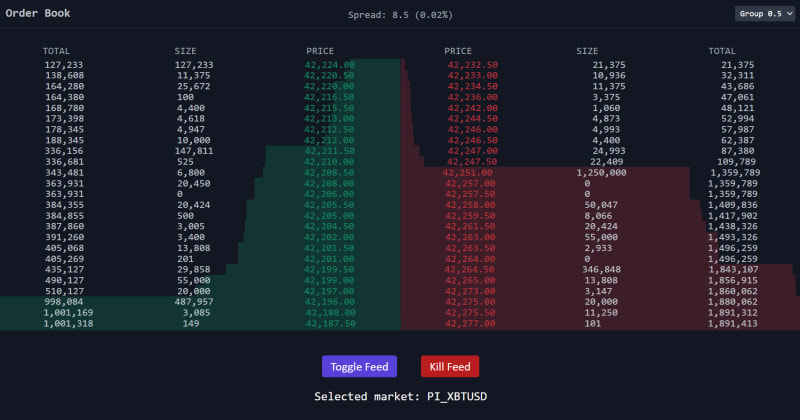This screenshot has width=800, height=420.
Task: Click the bid price 42,211.00
Action: [x=329, y=151]
